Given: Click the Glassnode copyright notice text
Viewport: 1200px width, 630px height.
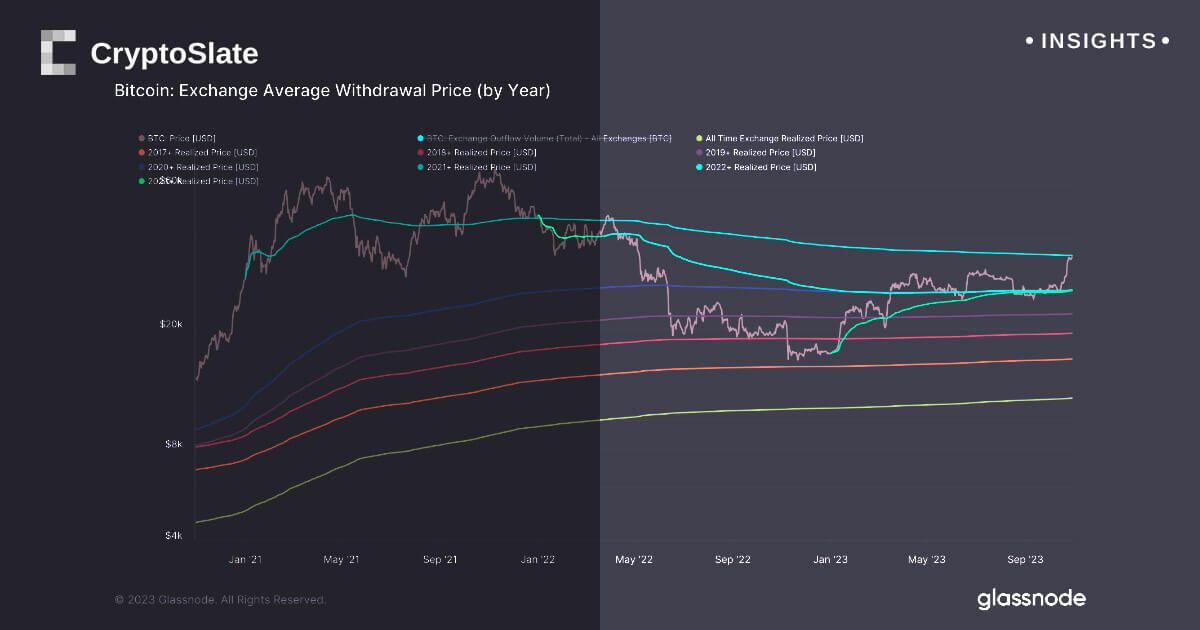Looking at the screenshot, I should tap(220, 600).
